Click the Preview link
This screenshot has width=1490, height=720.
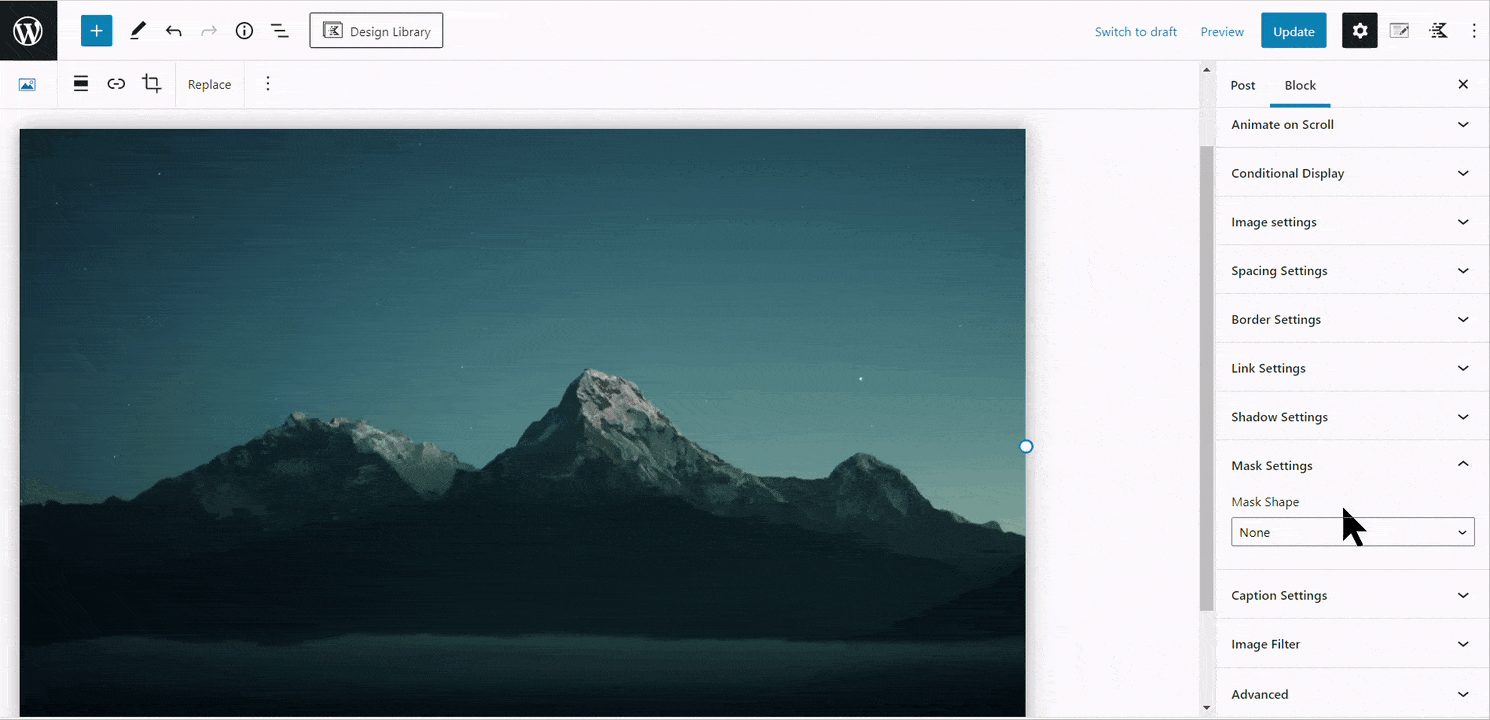pos(1222,32)
